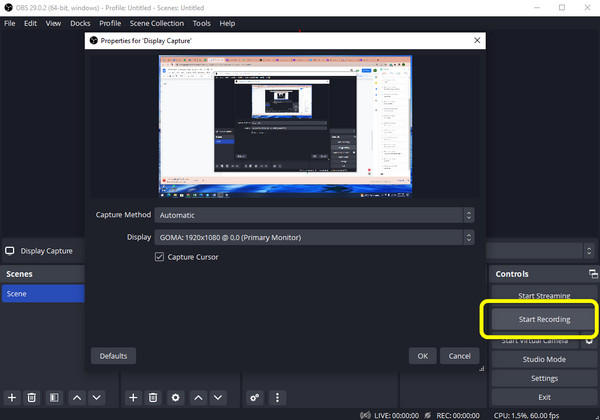Open the Edit menu
600x420 pixels.
(31, 23)
